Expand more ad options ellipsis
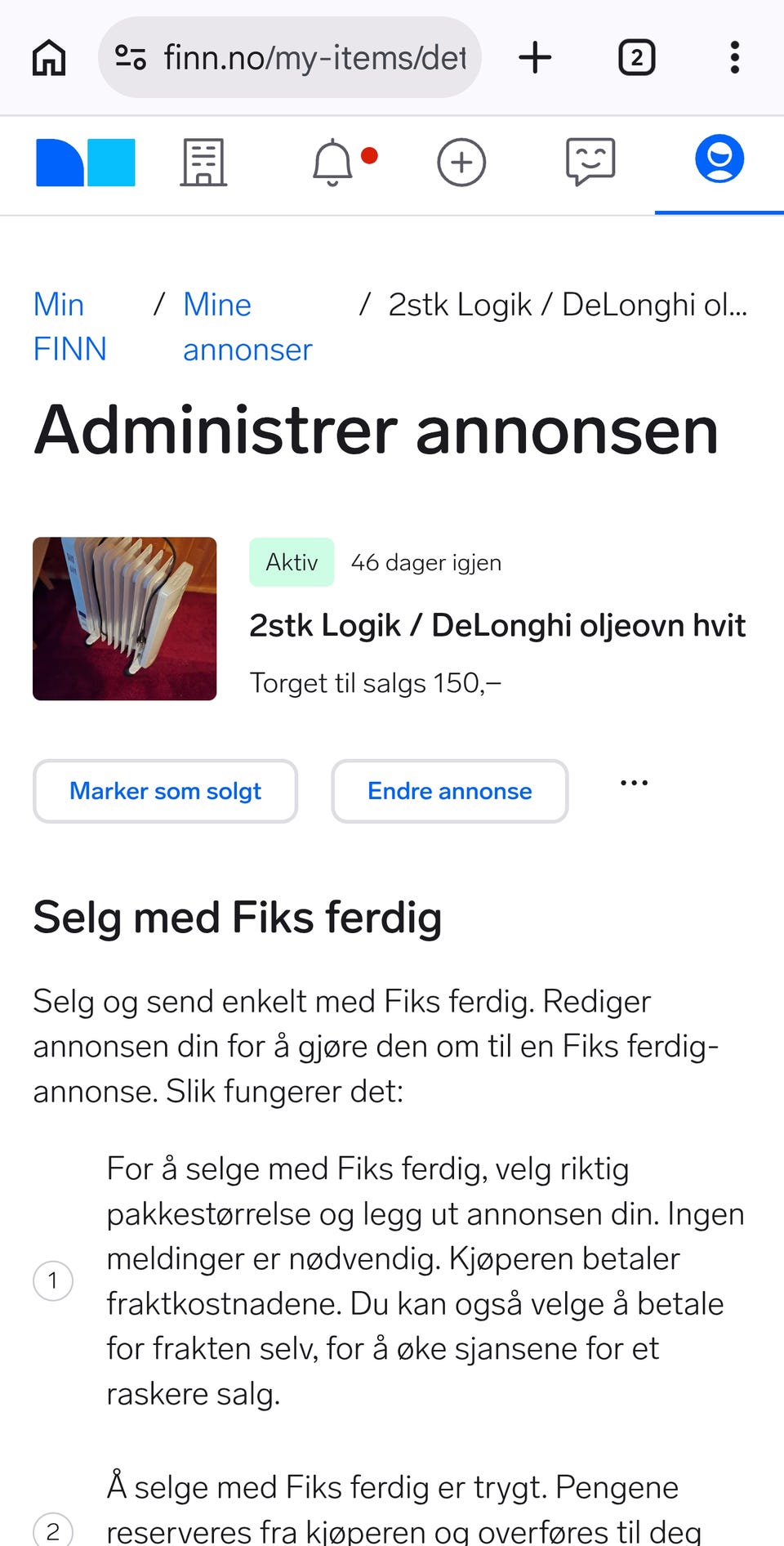This screenshot has height=1546, width=784. 634,783
